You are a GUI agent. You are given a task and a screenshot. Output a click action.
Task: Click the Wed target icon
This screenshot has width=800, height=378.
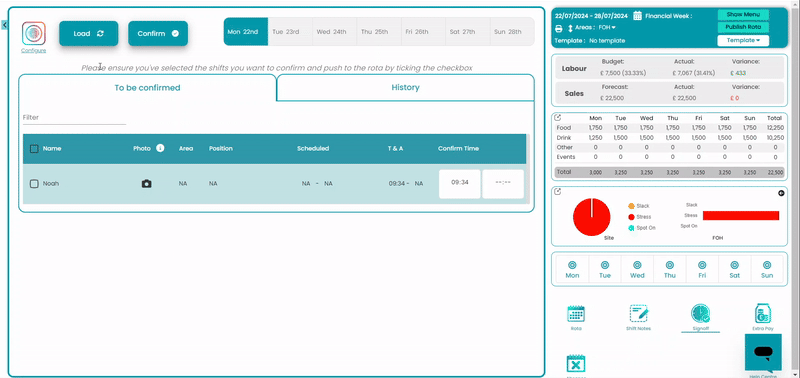pyautogui.click(x=637, y=265)
